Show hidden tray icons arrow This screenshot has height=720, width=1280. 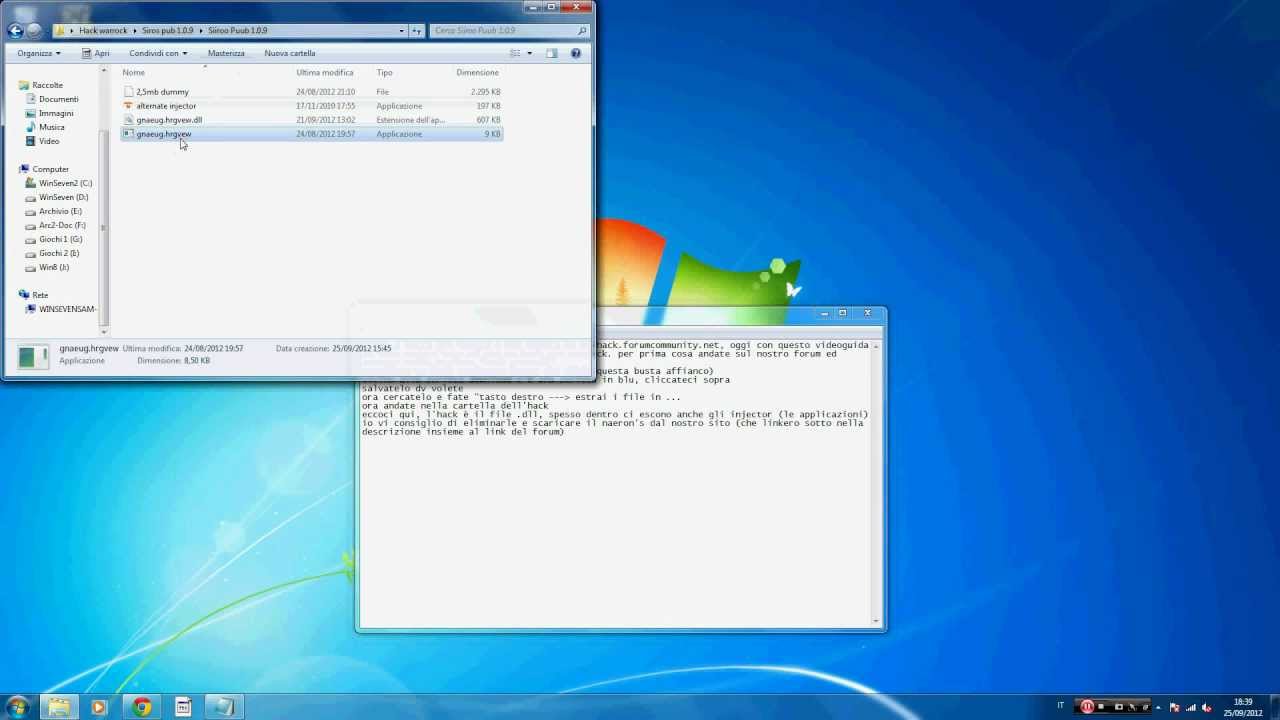[x=1160, y=707]
